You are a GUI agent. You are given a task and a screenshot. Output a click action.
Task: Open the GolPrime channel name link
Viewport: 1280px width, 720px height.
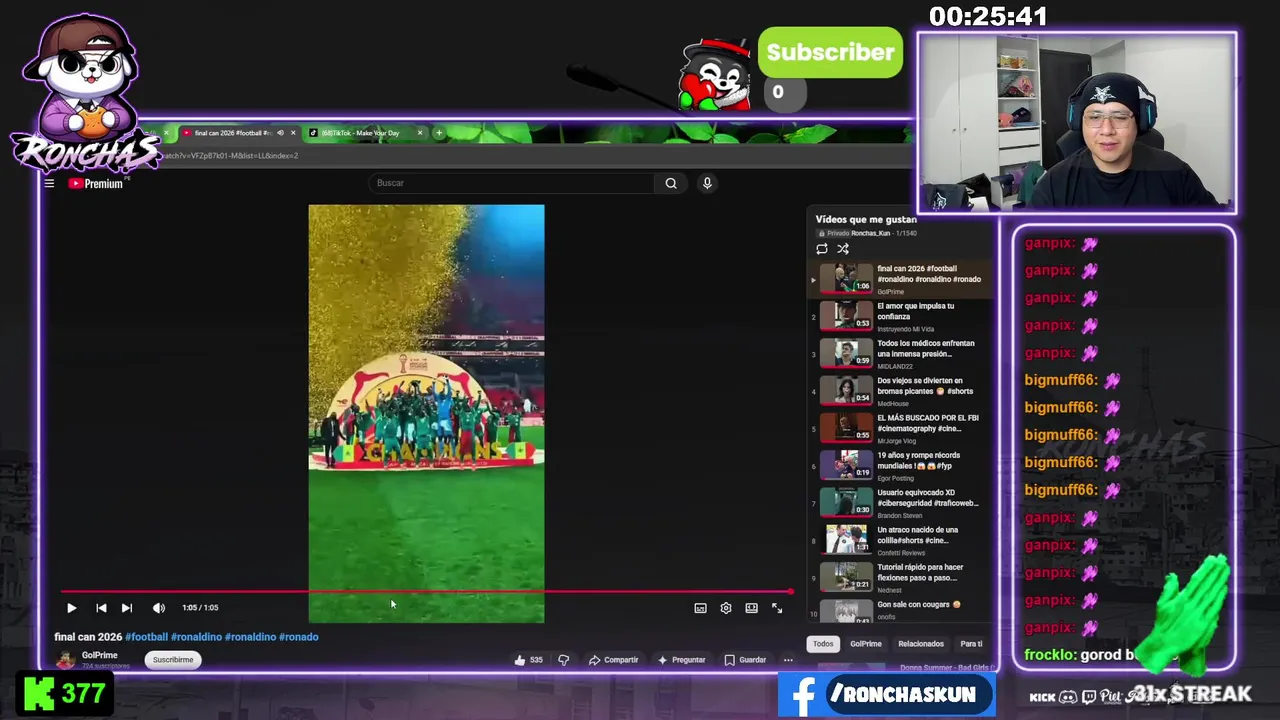tap(99, 656)
